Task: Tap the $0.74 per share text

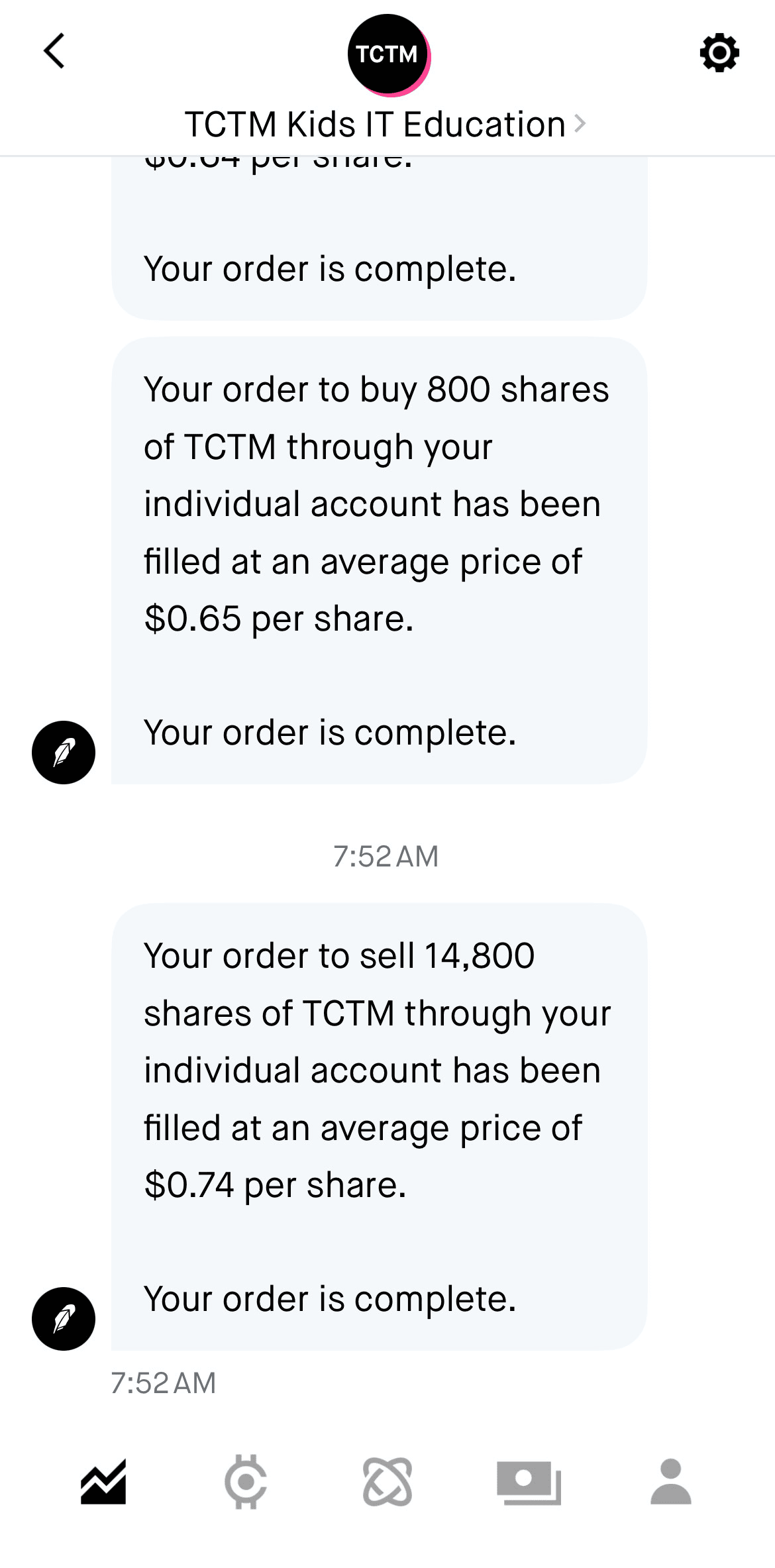Action: (x=275, y=1185)
